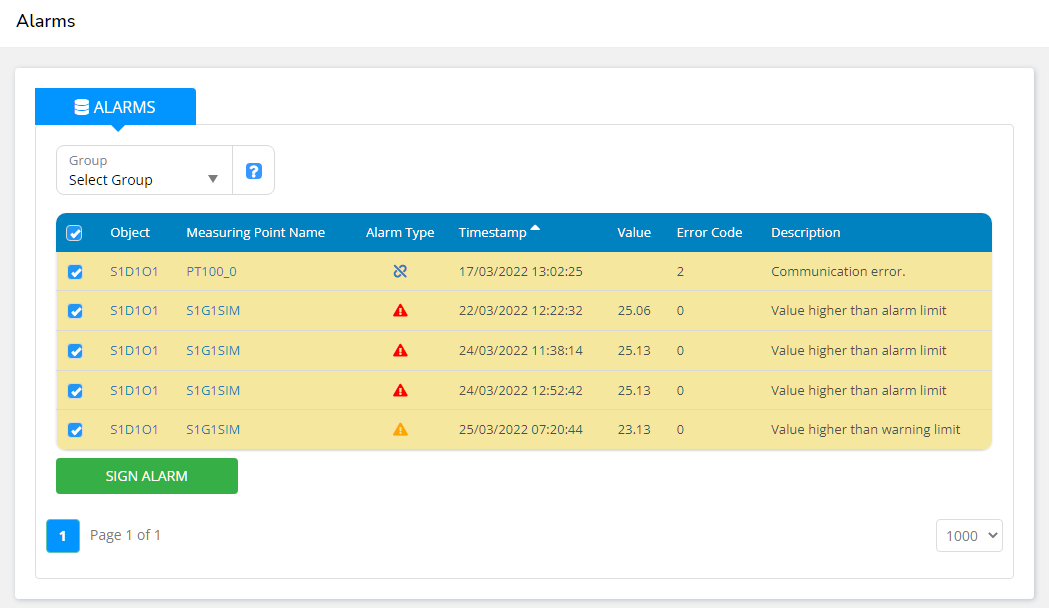Viewport: 1049px width, 608px height.
Task: Open the S1G1SIM measuring point link
Action: 213,310
